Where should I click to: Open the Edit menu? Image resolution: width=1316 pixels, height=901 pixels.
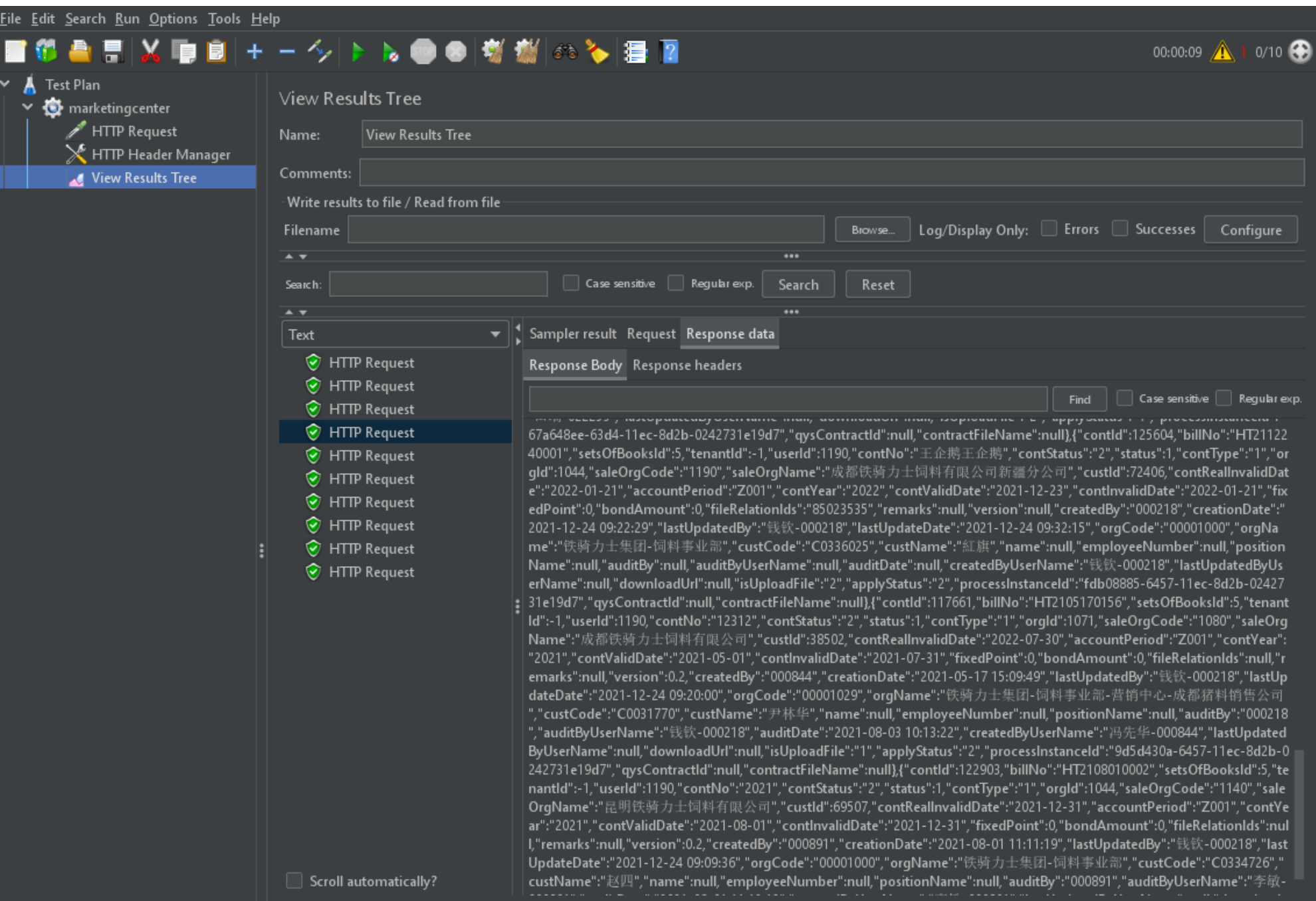pyautogui.click(x=43, y=19)
